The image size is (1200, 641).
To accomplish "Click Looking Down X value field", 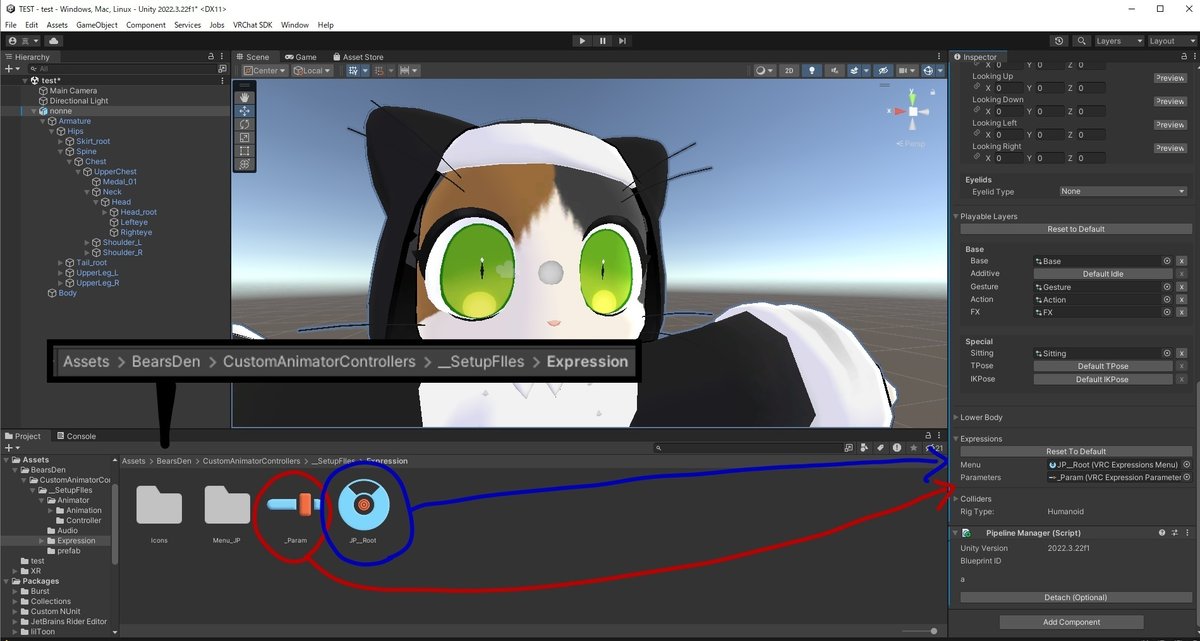I will coord(1008,111).
